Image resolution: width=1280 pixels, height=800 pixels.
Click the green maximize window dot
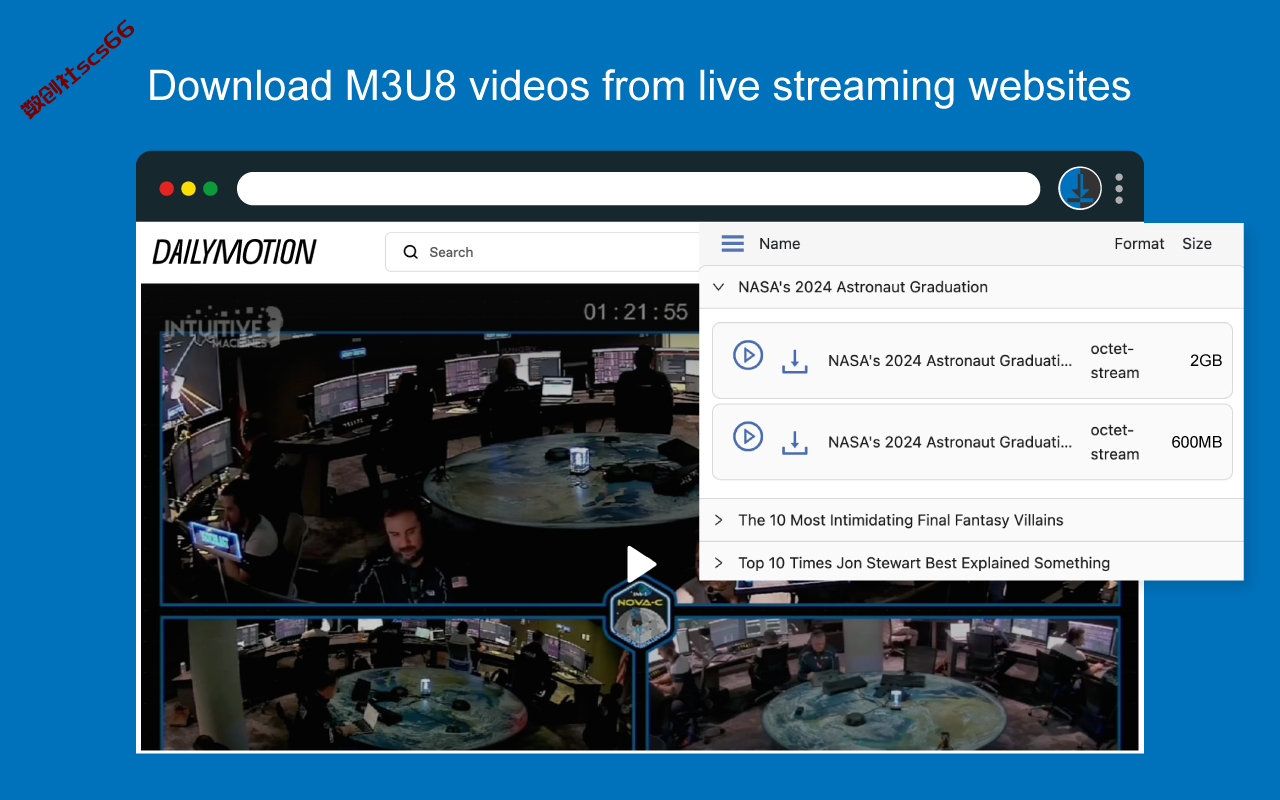(x=210, y=188)
